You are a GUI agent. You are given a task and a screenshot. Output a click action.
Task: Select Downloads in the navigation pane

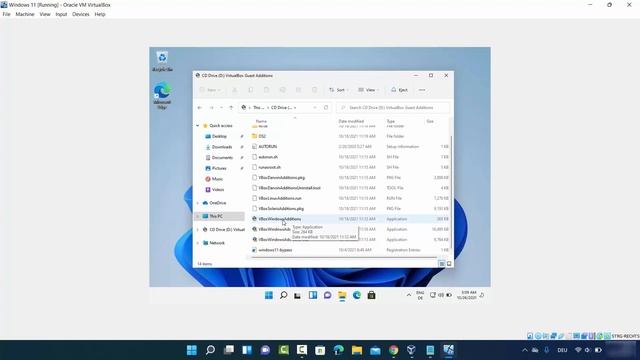click(222, 147)
